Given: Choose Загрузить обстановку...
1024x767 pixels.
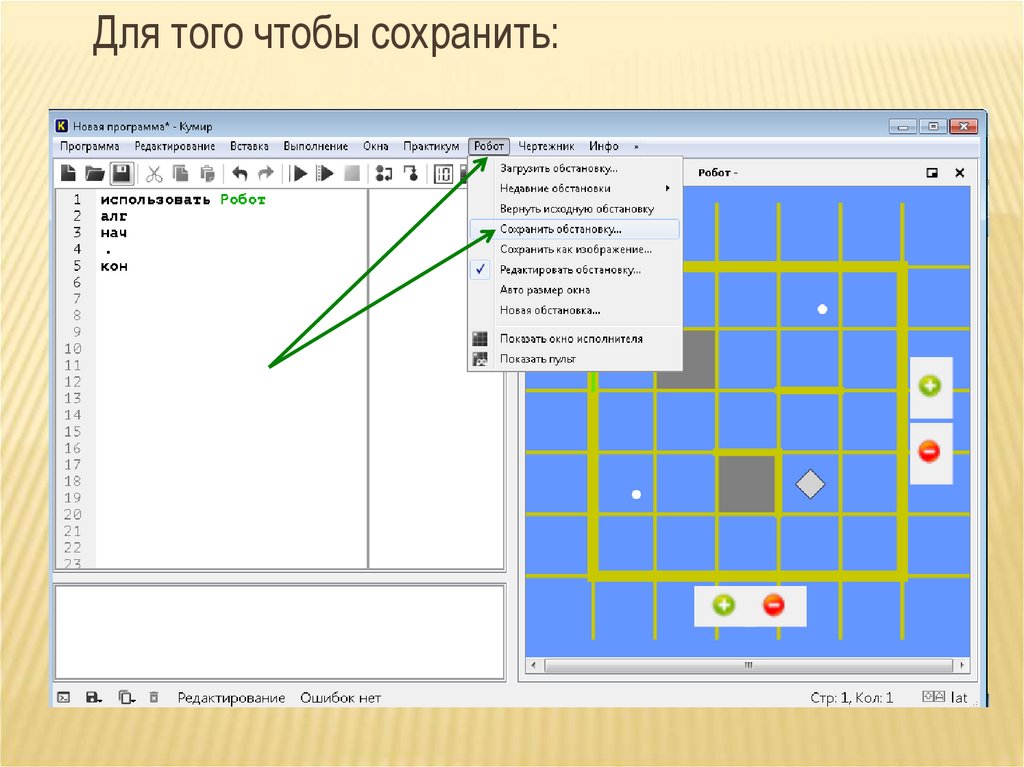Looking at the screenshot, I should coord(575,168).
